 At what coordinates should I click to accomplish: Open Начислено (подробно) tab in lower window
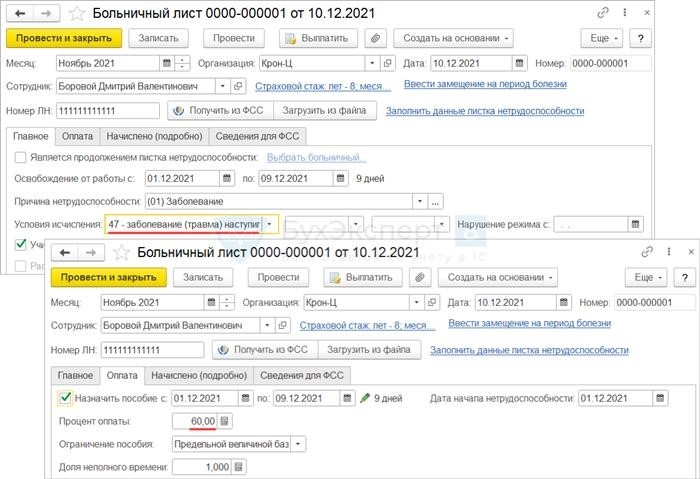tap(199, 375)
